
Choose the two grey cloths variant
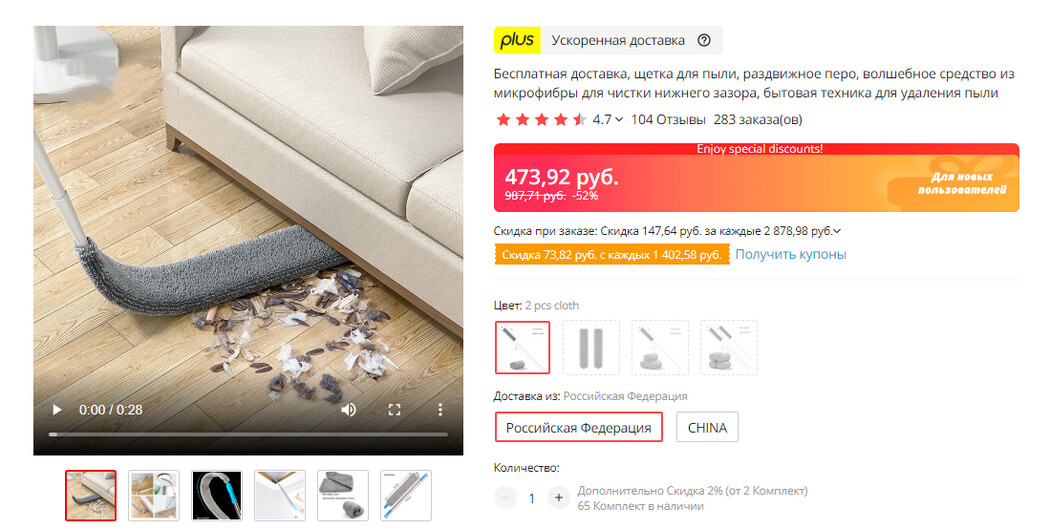point(591,348)
